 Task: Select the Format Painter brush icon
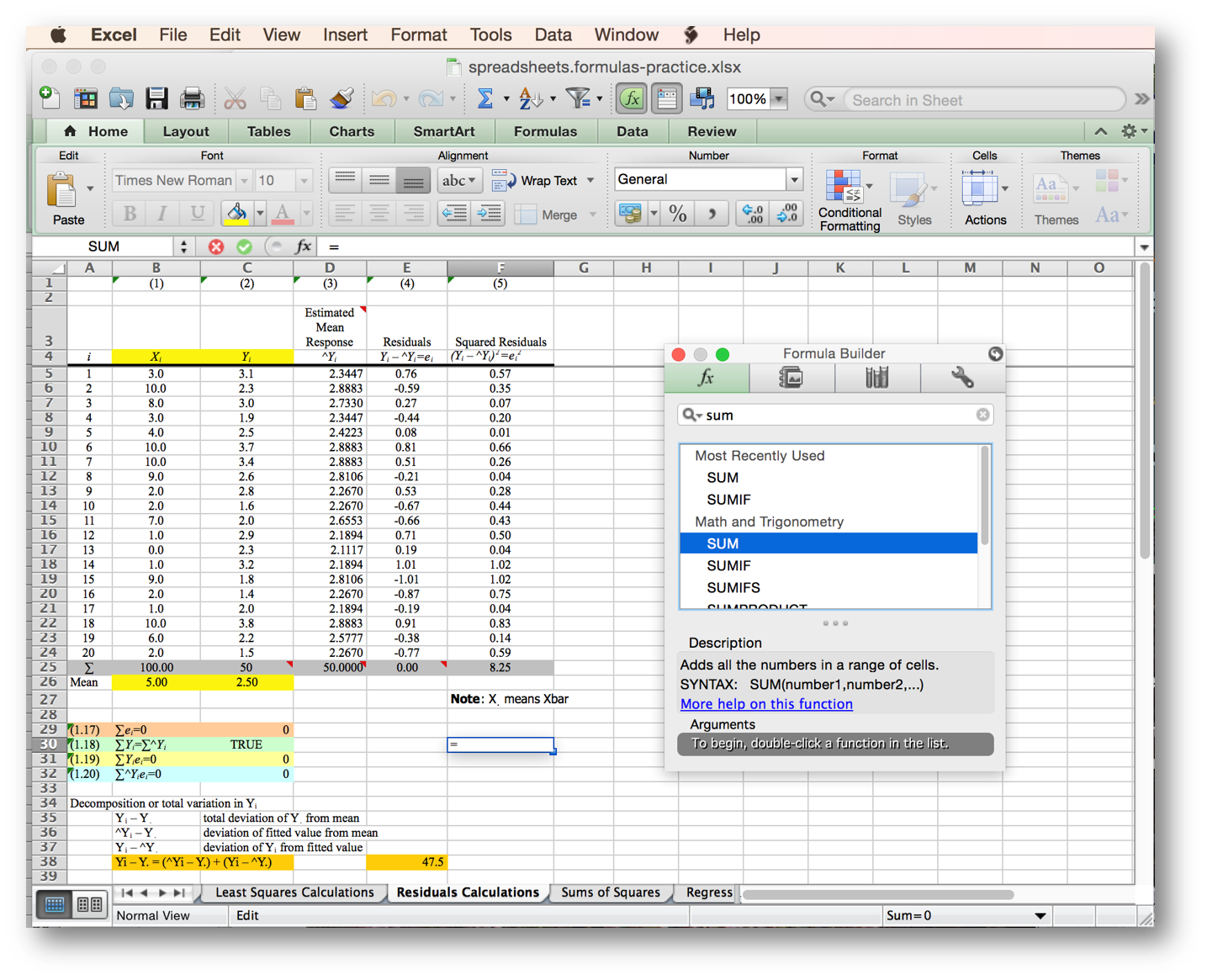point(340,98)
